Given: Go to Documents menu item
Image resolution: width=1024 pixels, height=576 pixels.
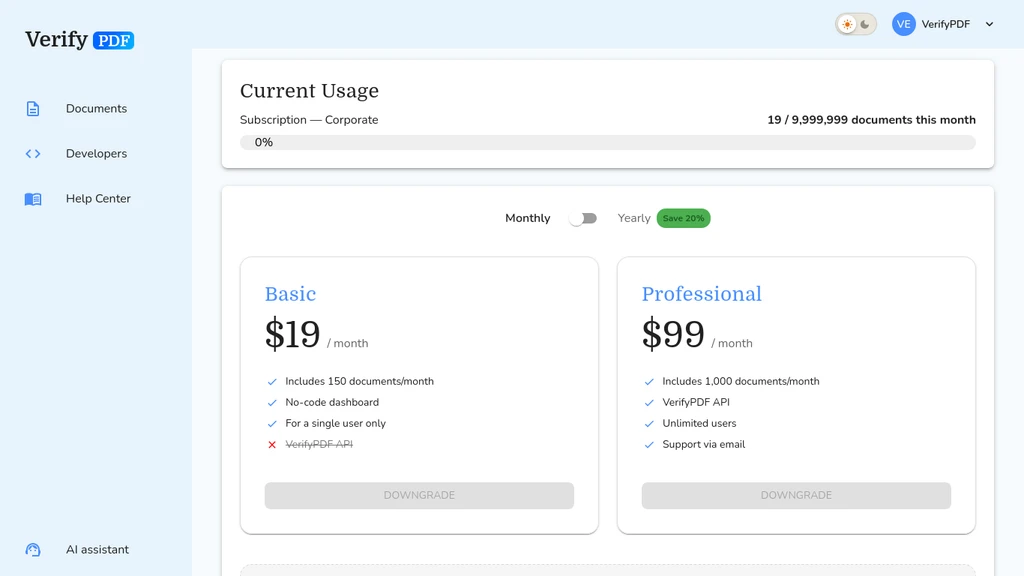Looking at the screenshot, I should (96, 108).
